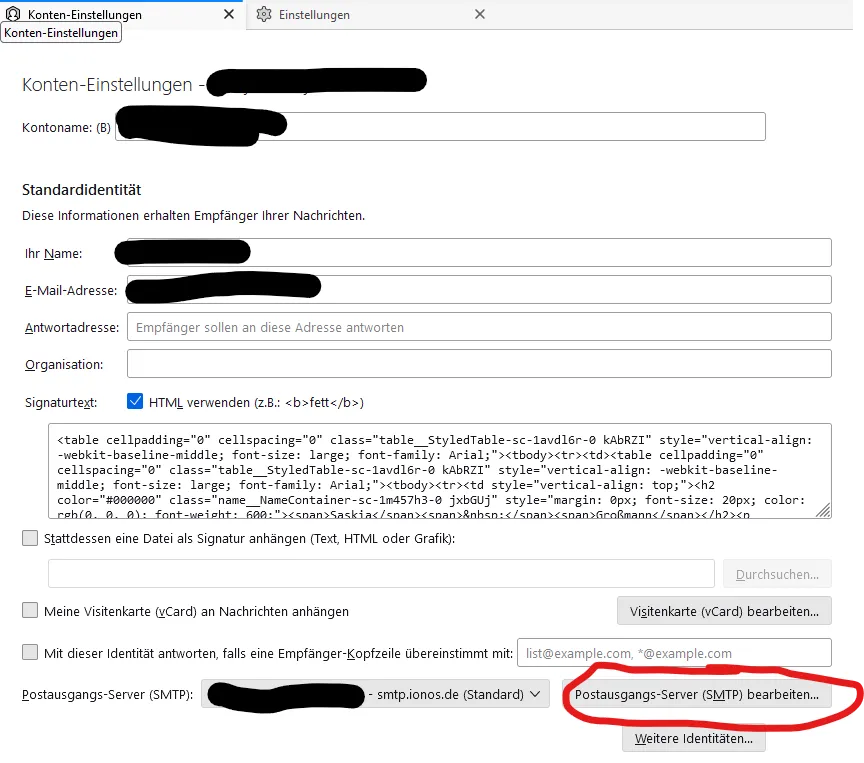Click the Durchsuchen button
Viewport: 864px width, 763px height.
[777, 574]
